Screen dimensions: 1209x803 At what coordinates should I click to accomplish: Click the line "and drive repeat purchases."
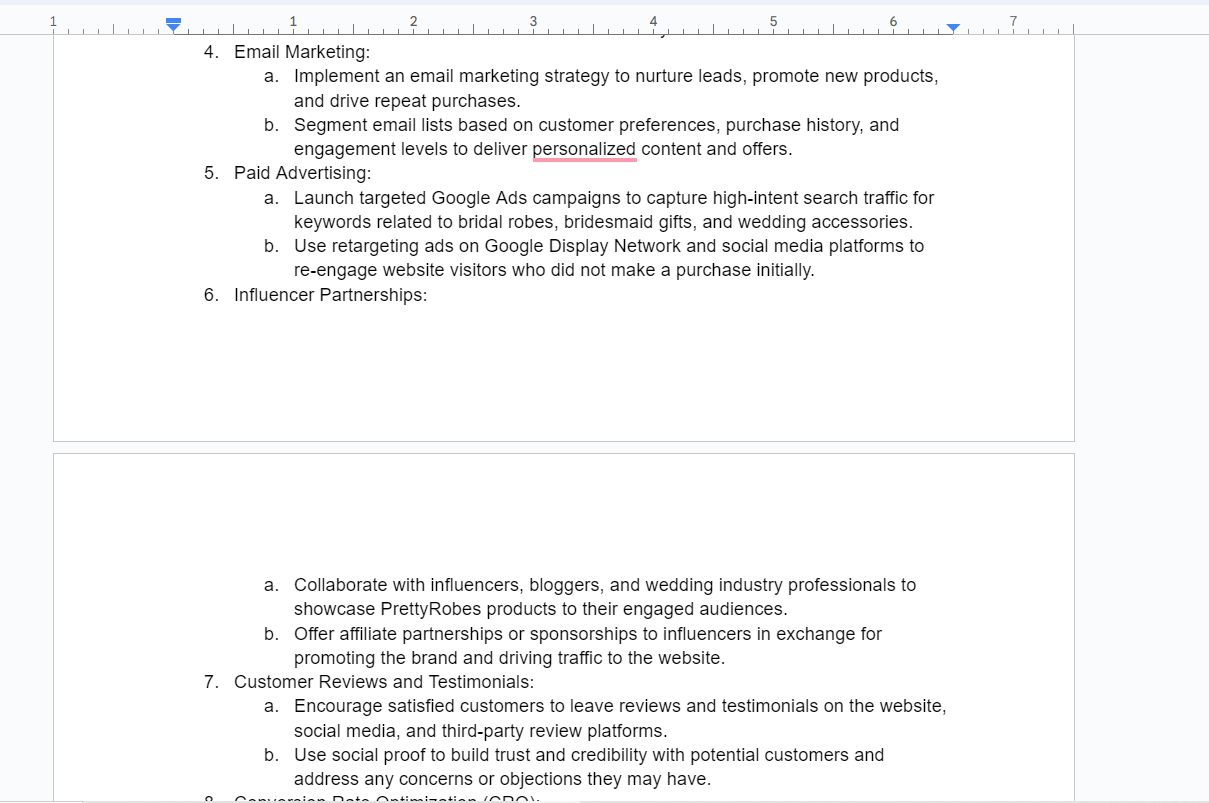pos(407,101)
